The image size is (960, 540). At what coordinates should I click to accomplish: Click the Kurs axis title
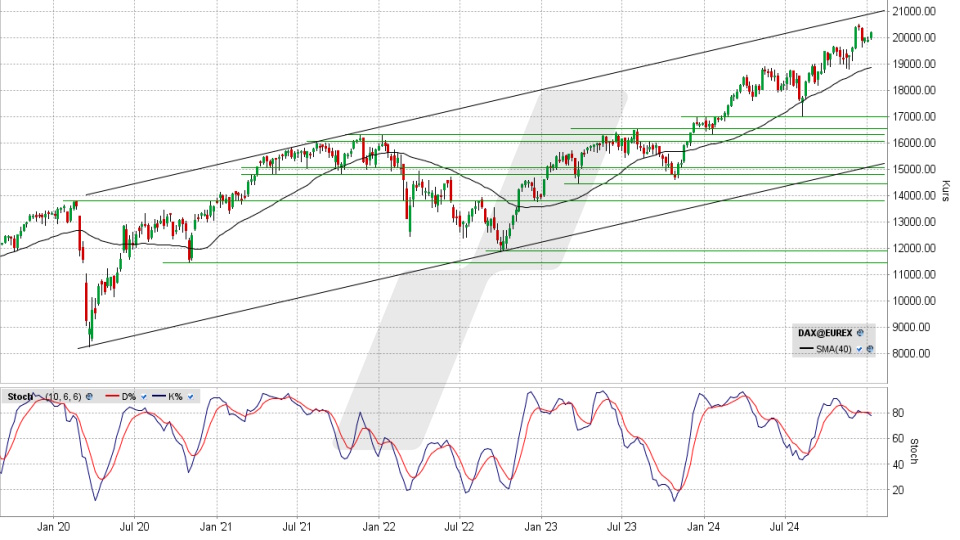(945, 190)
